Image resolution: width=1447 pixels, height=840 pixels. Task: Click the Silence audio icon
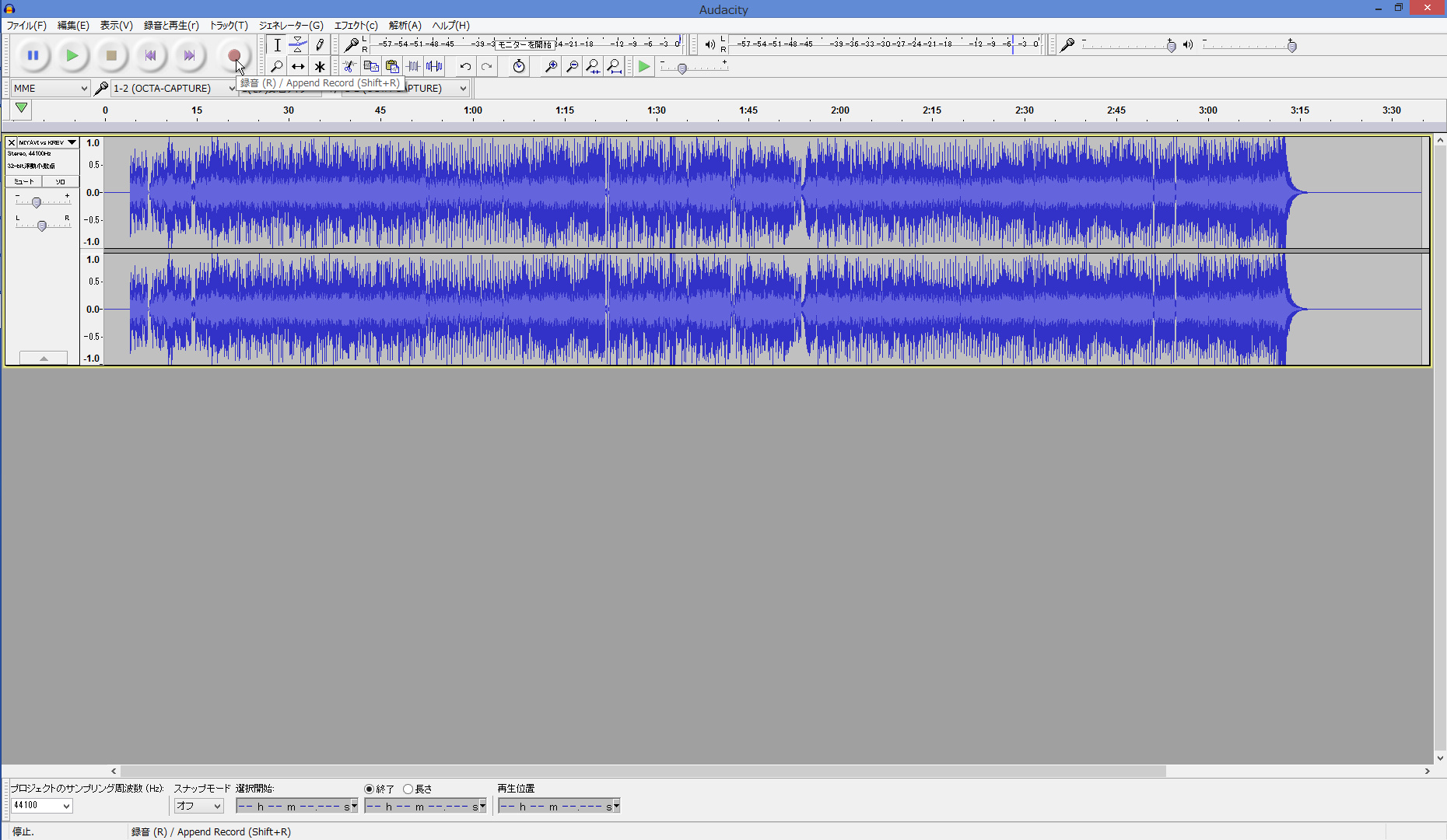[x=434, y=67]
